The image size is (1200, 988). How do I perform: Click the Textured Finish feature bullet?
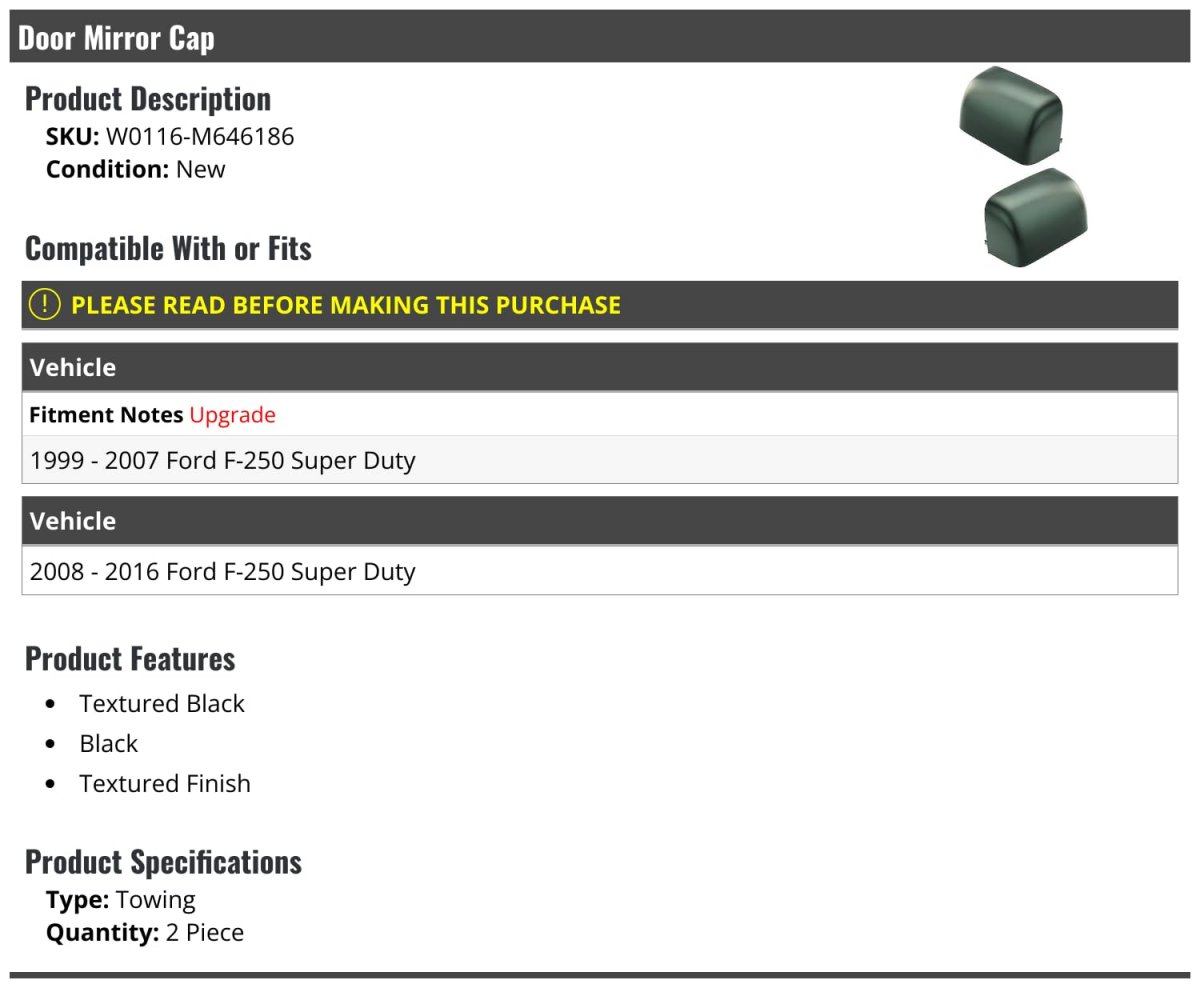point(165,784)
